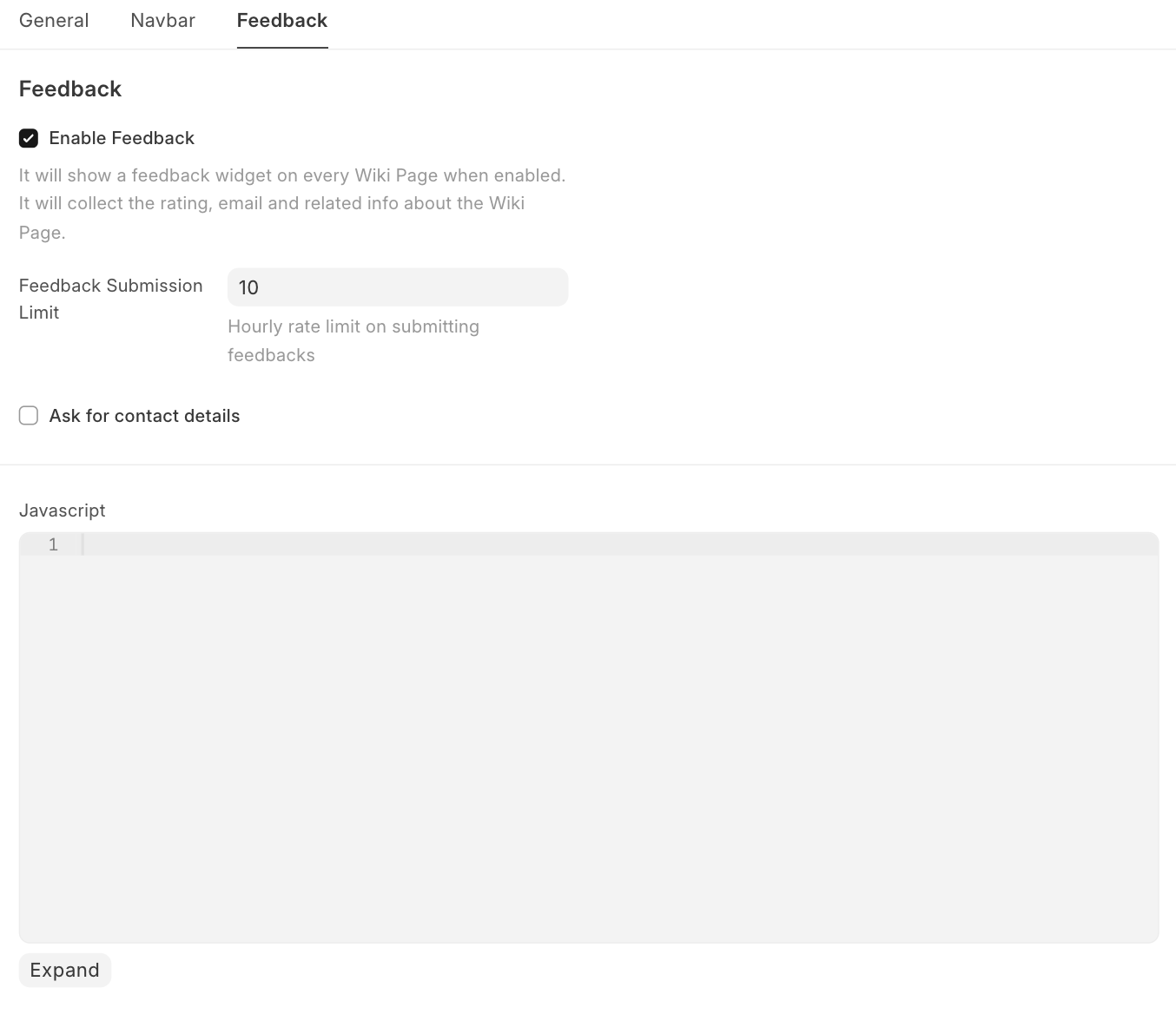Uncheck the Enable Feedback checkbox
The width and height of the screenshot is (1176, 1021).
click(29, 138)
